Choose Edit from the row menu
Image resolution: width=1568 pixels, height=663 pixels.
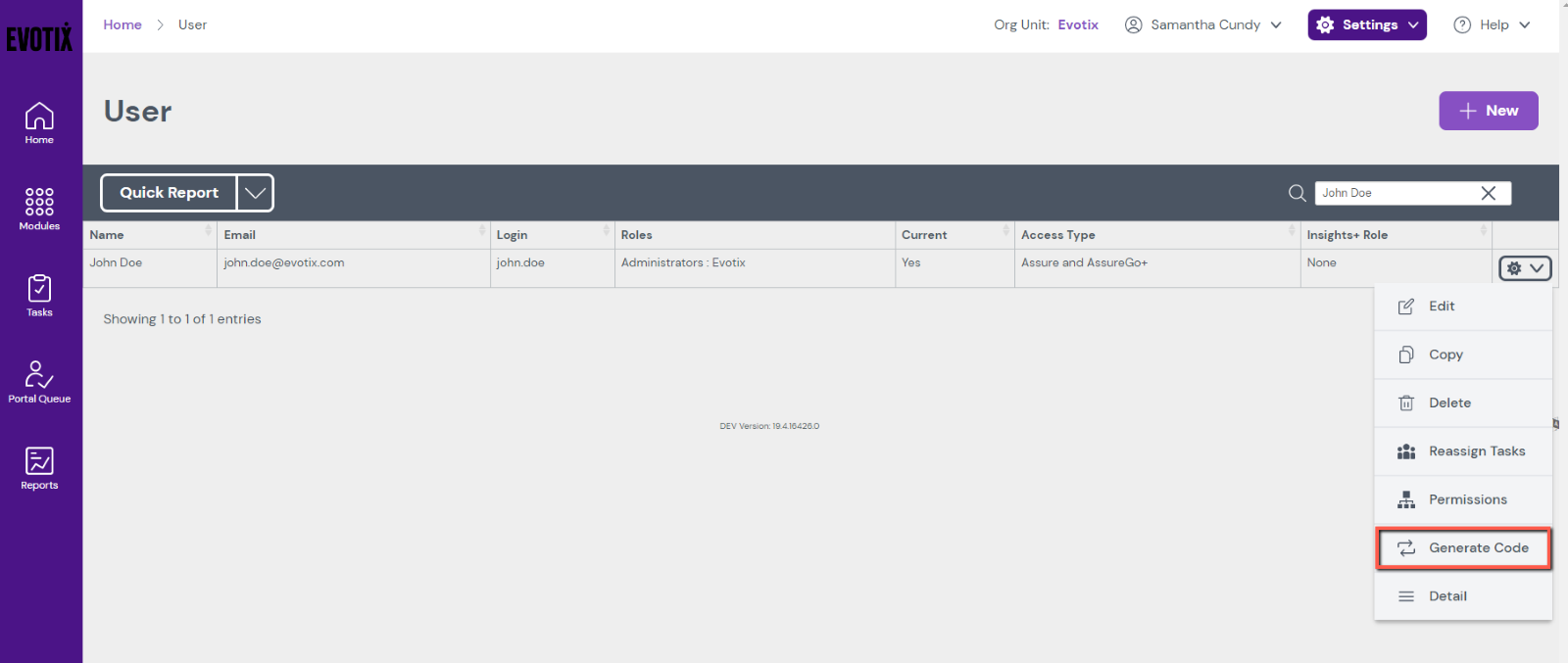point(1463,307)
